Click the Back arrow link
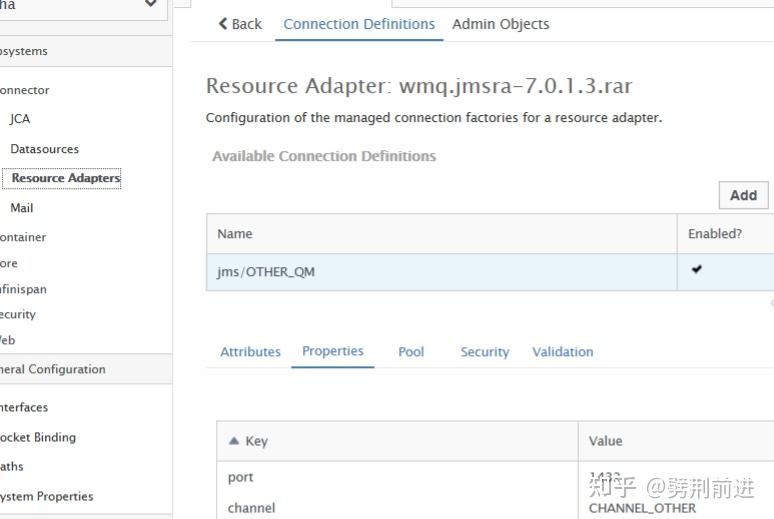774x519 pixels. pyautogui.click(x=240, y=24)
